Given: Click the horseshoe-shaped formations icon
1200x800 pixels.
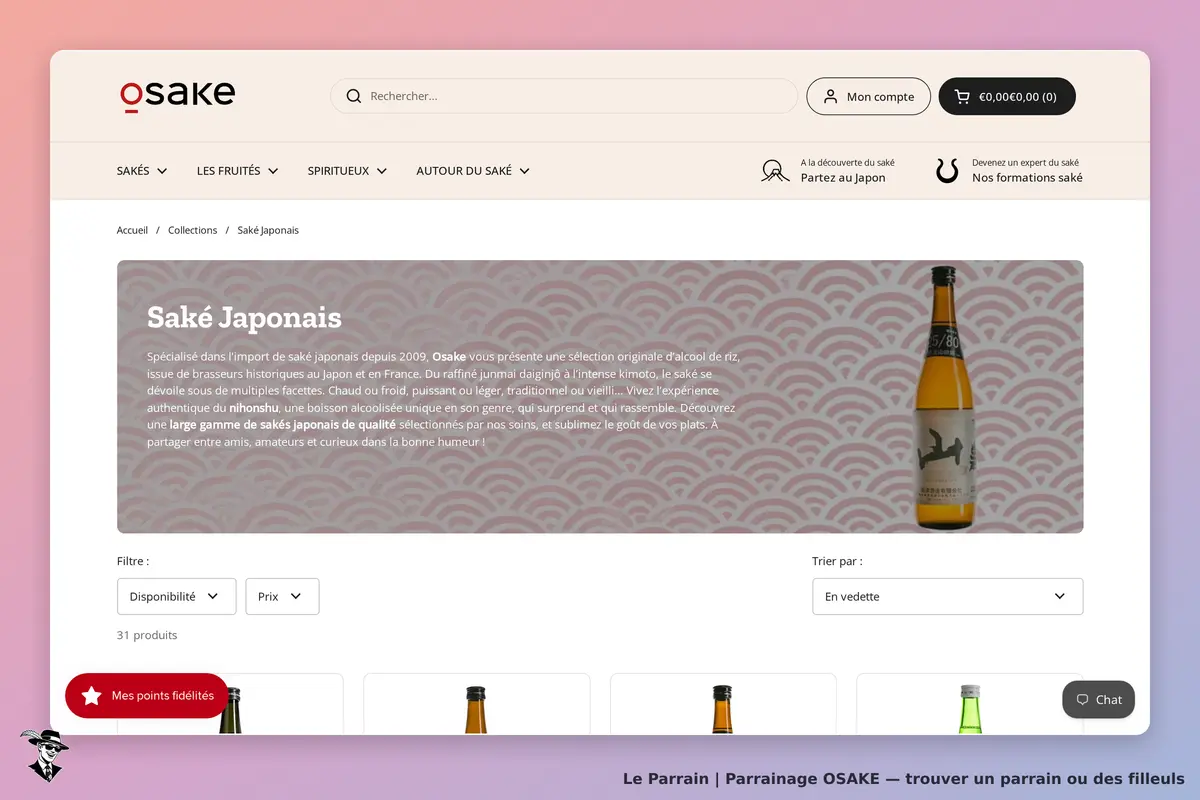Looking at the screenshot, I should click(x=947, y=170).
